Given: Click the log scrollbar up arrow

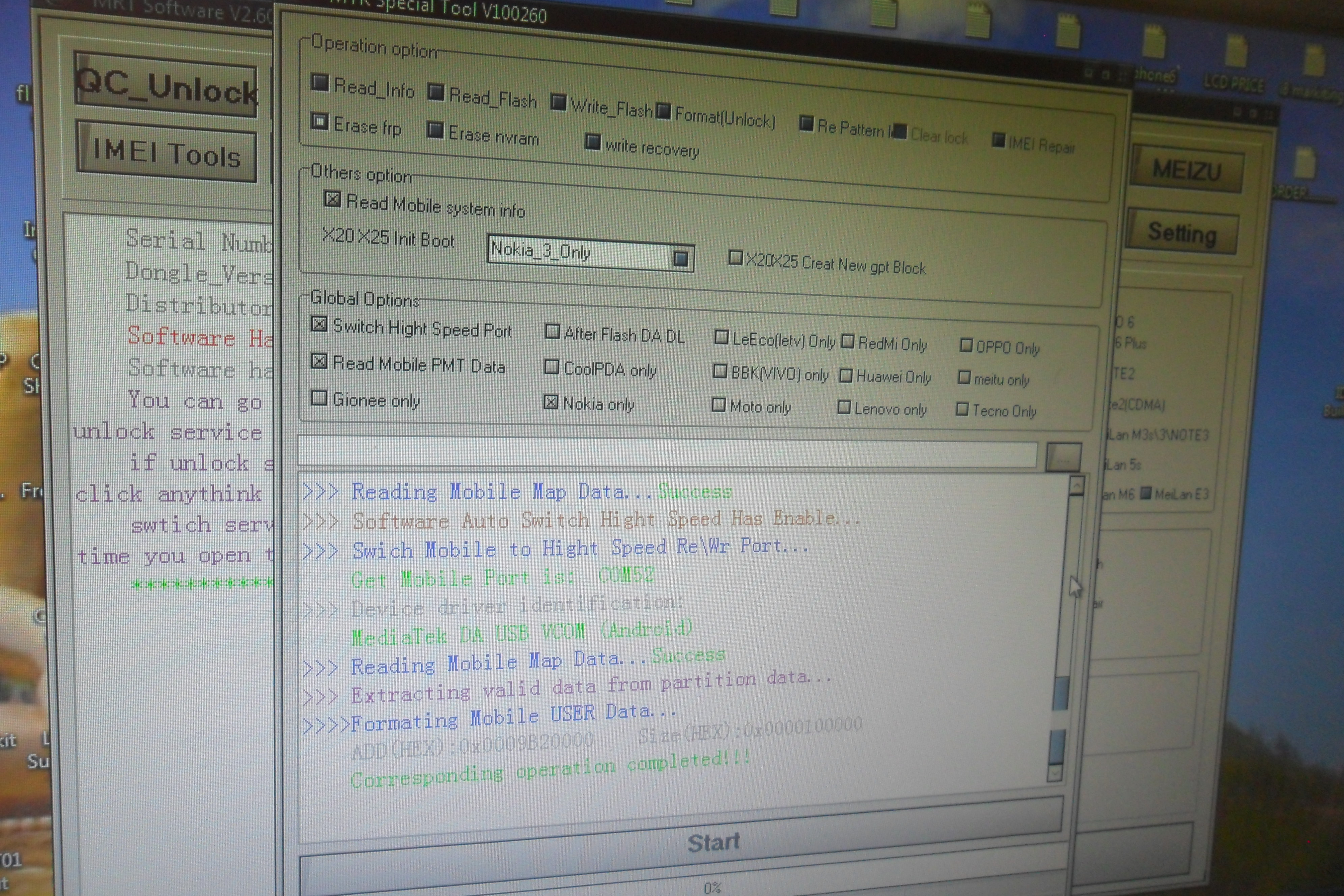Looking at the screenshot, I should [x=1076, y=486].
